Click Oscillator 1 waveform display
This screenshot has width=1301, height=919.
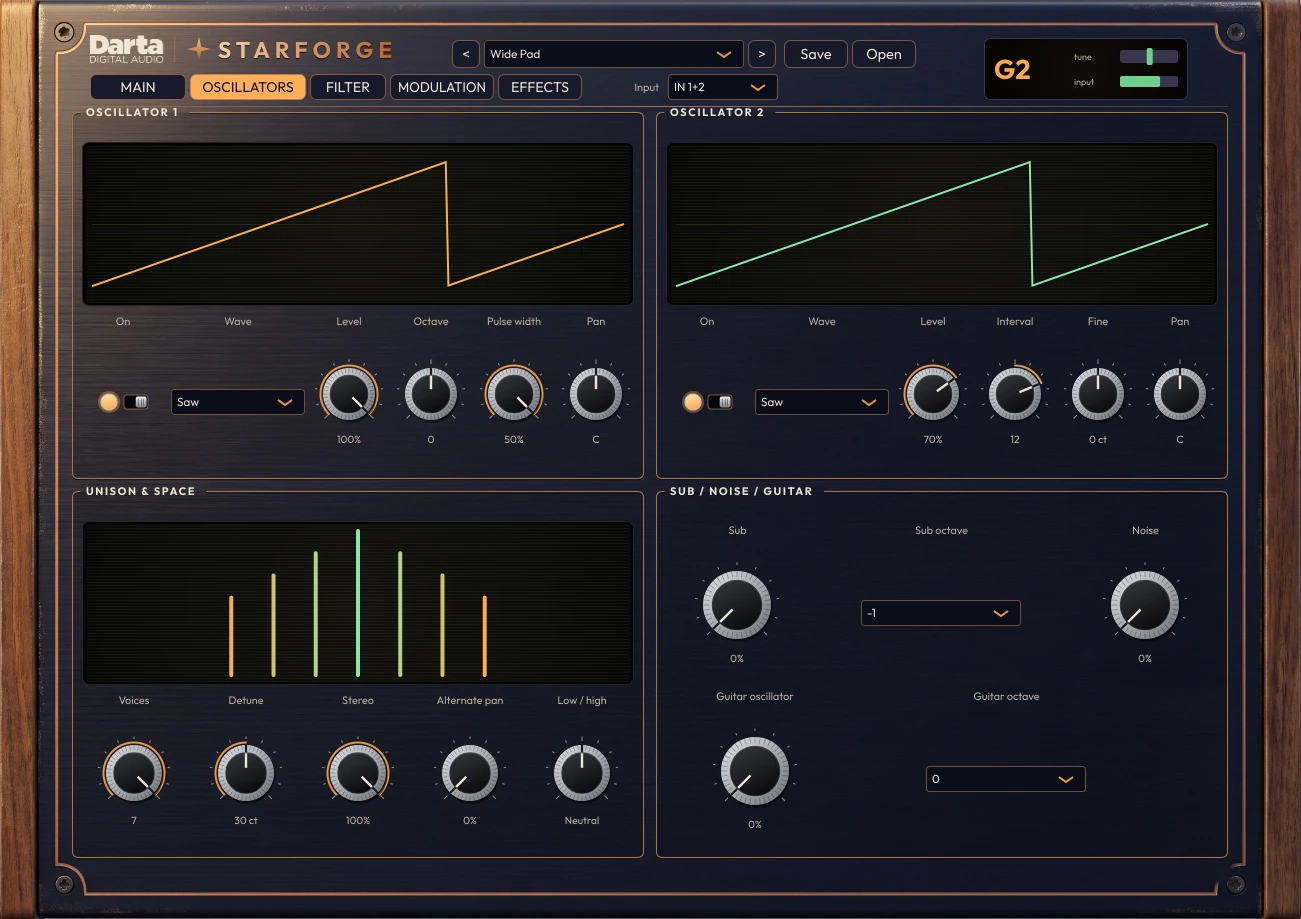tap(358, 224)
